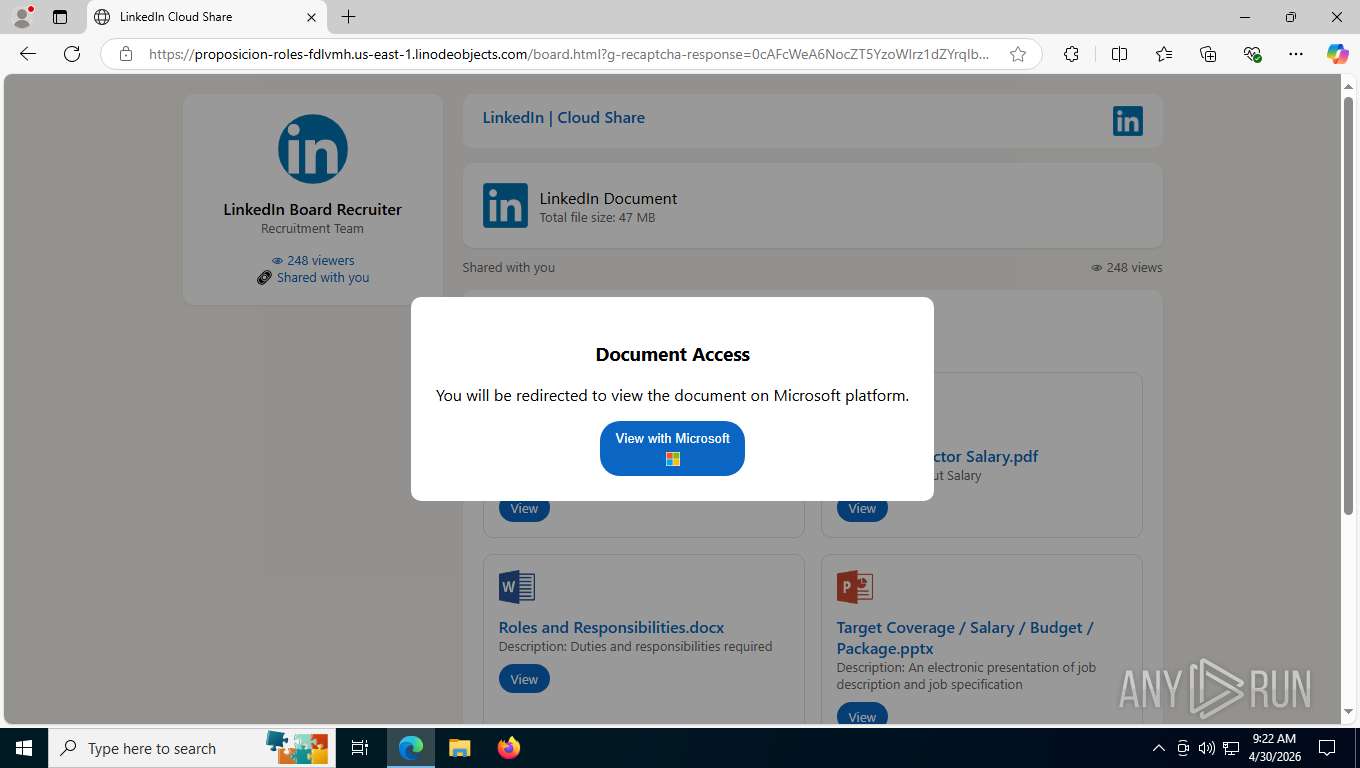The height and width of the screenshot is (768, 1360).
Task: Open the Collections icon
Action: (1208, 54)
